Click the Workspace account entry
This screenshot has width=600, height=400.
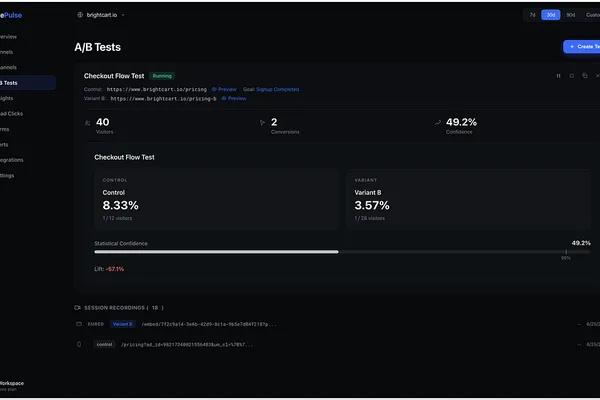tap(12, 386)
